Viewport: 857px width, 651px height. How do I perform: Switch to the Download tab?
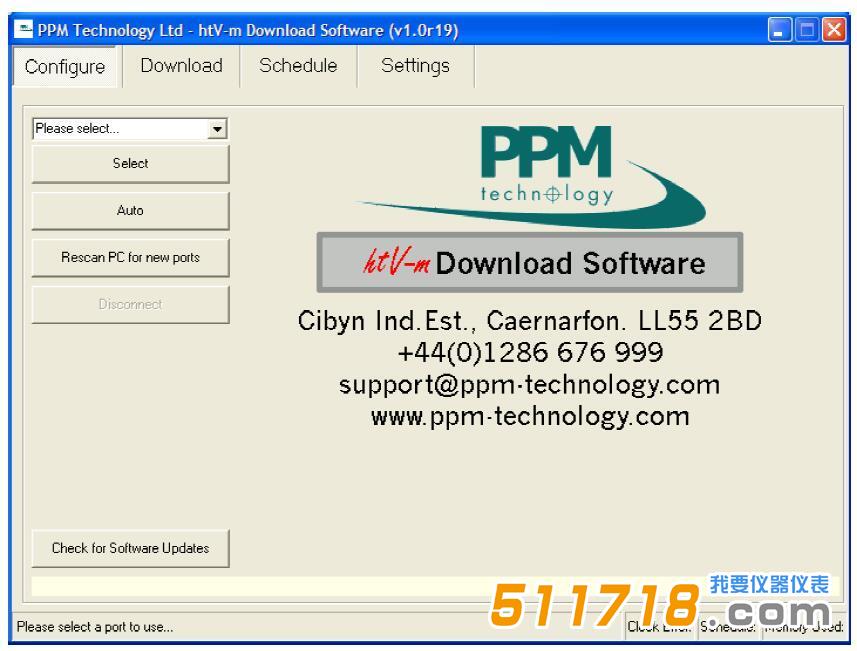click(x=181, y=66)
